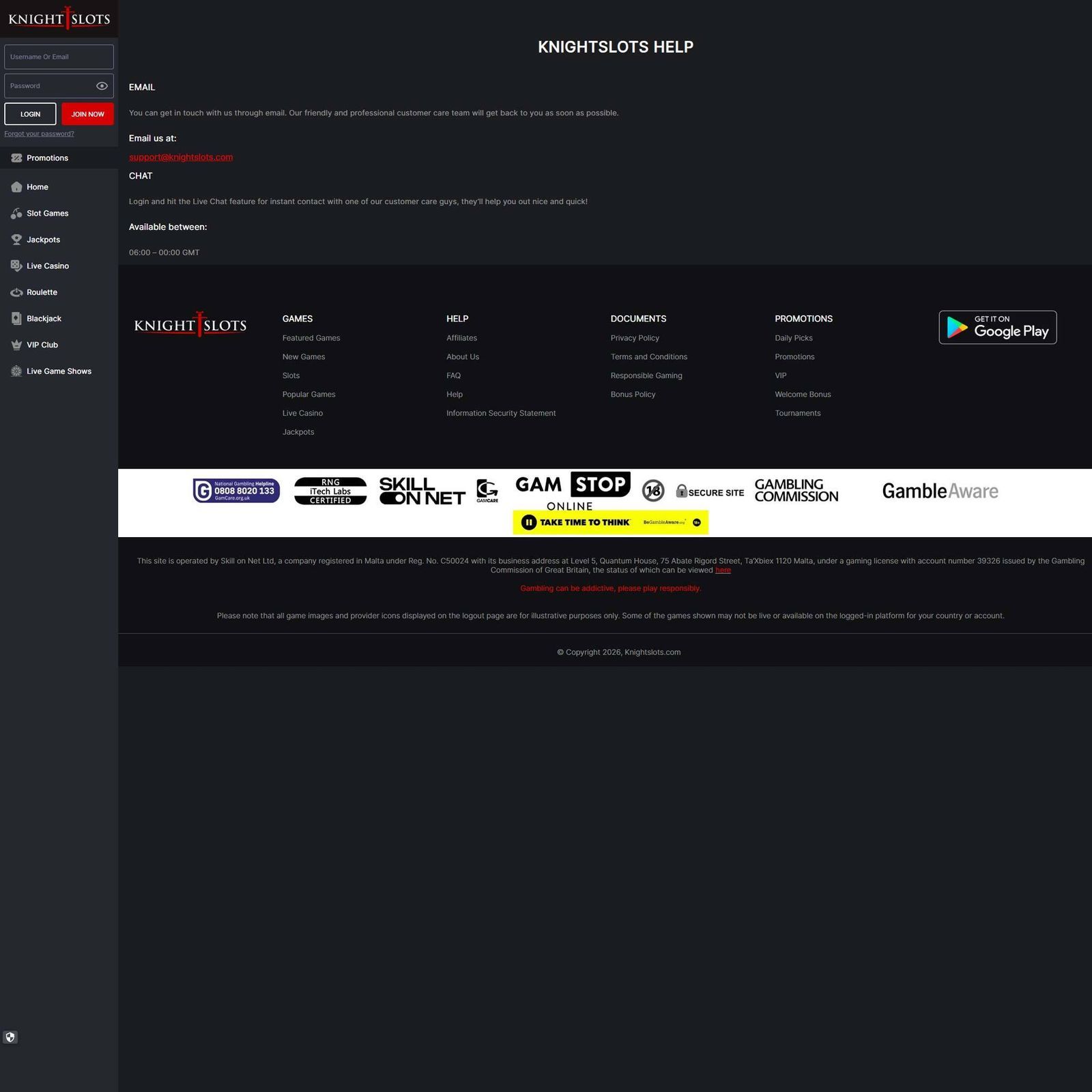Image resolution: width=1092 pixels, height=1092 pixels.
Task: Open Terms and Conditions footer link
Action: pyautogui.click(x=649, y=357)
